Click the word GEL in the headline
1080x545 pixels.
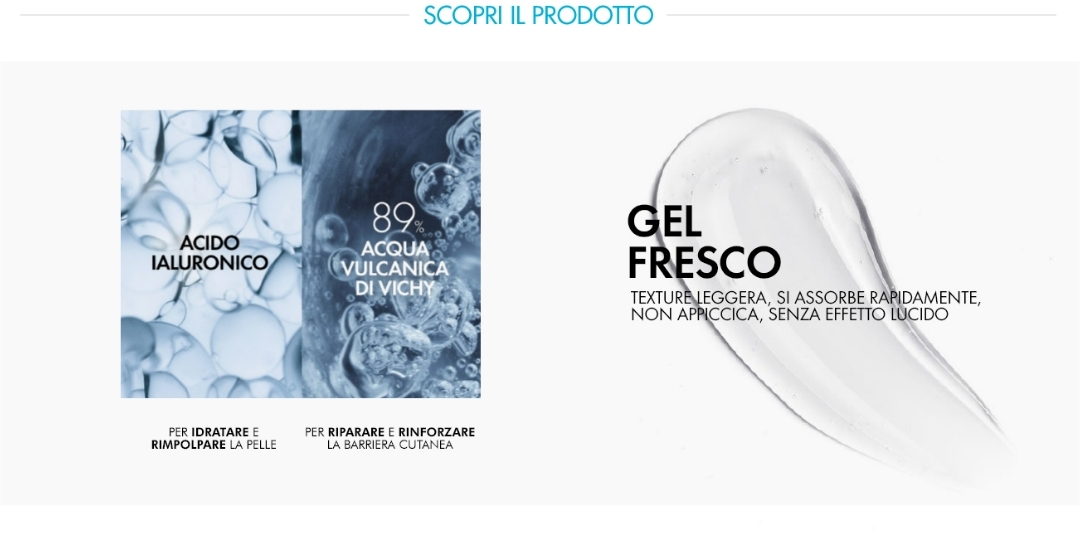(664, 221)
